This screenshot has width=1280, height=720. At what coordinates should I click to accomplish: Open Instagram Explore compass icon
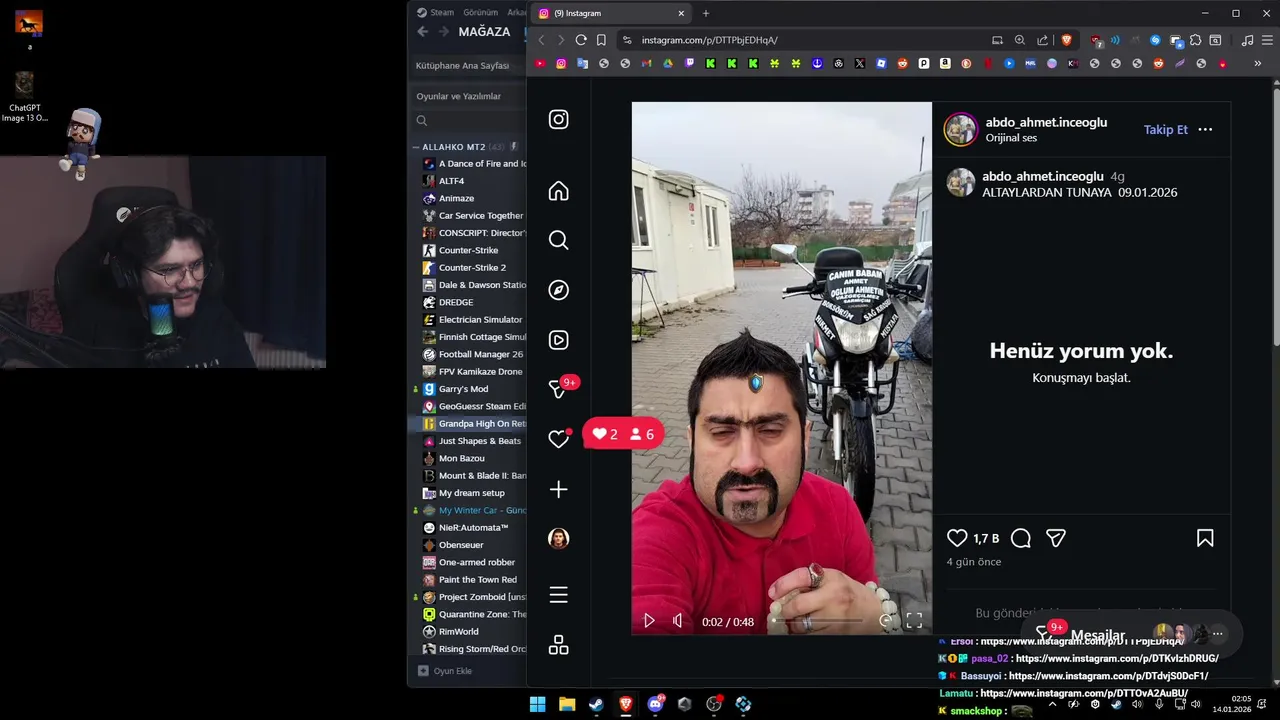(559, 290)
